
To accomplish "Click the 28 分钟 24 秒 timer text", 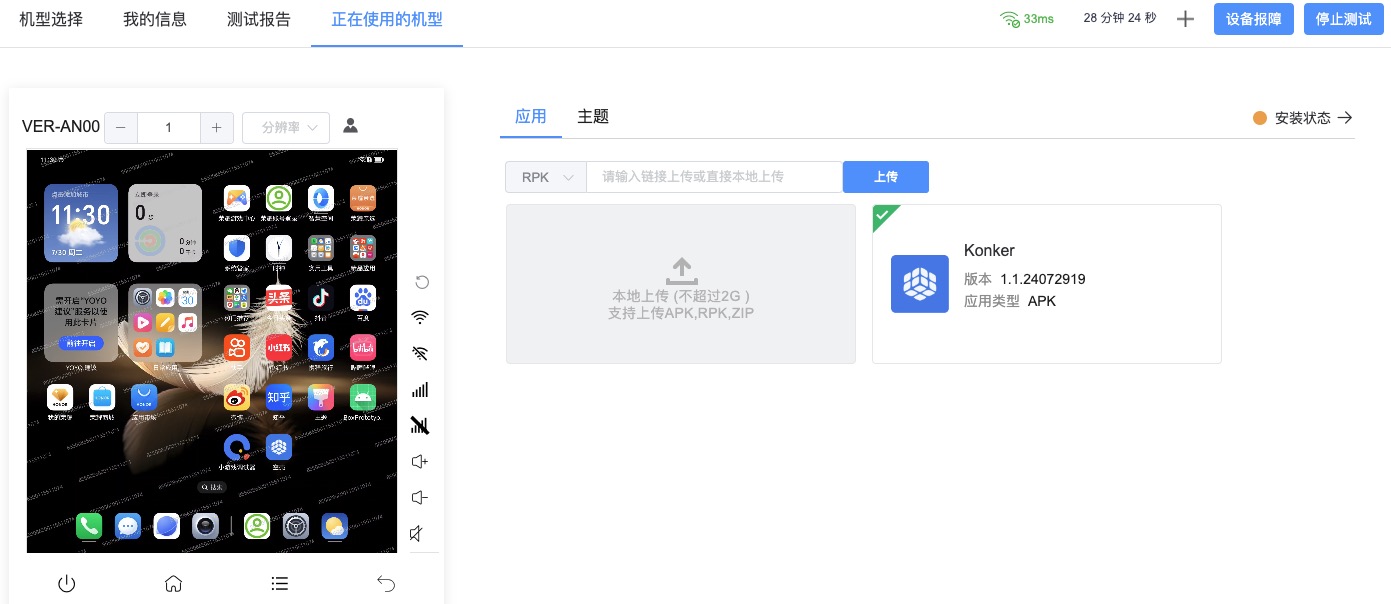I will pyautogui.click(x=1120, y=18).
